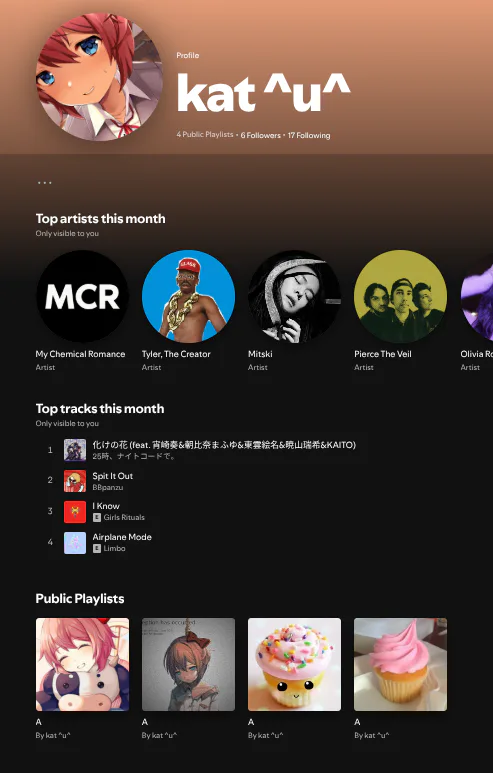Open the partially visible Olivia Ro artist avatar

click(477, 296)
